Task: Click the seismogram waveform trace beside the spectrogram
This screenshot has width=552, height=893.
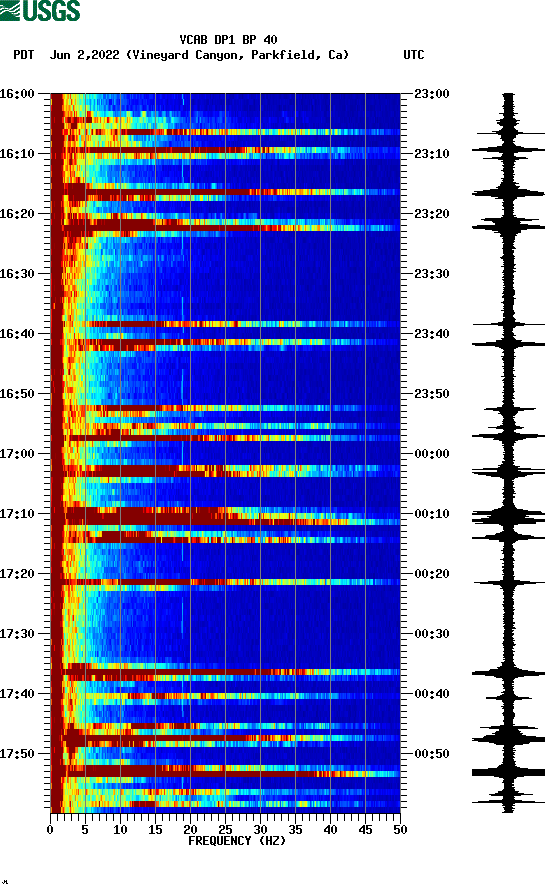Action: pyautogui.click(x=508, y=453)
